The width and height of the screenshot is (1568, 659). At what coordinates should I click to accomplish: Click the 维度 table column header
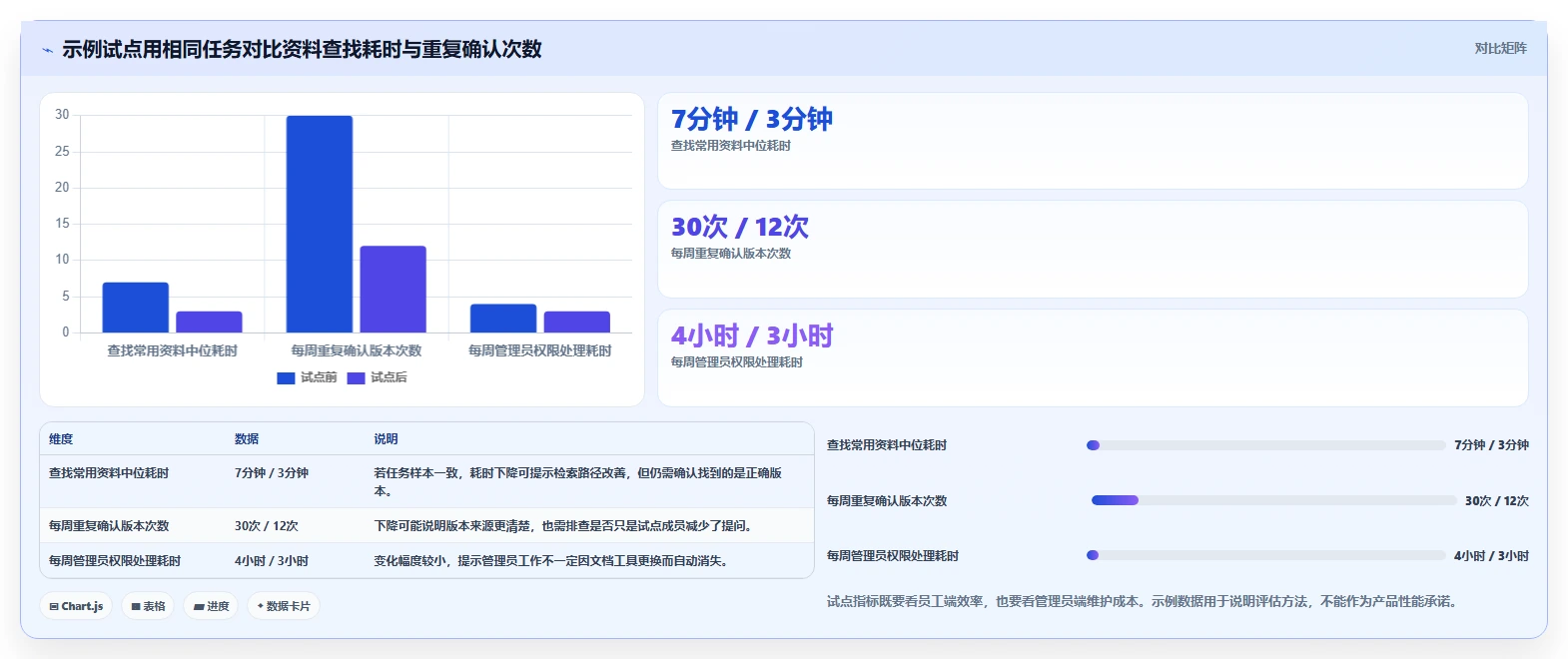click(61, 439)
